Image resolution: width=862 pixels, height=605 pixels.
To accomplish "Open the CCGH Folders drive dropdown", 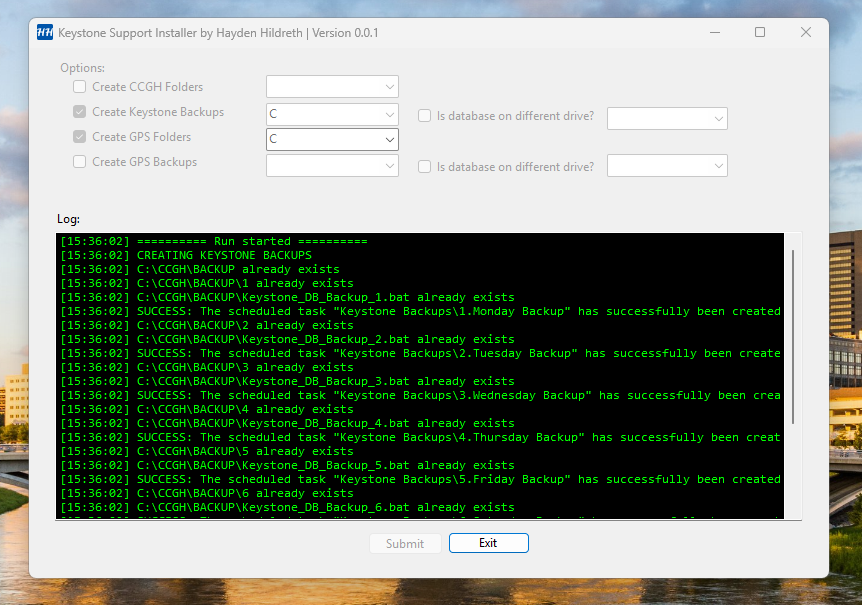I will coord(332,87).
